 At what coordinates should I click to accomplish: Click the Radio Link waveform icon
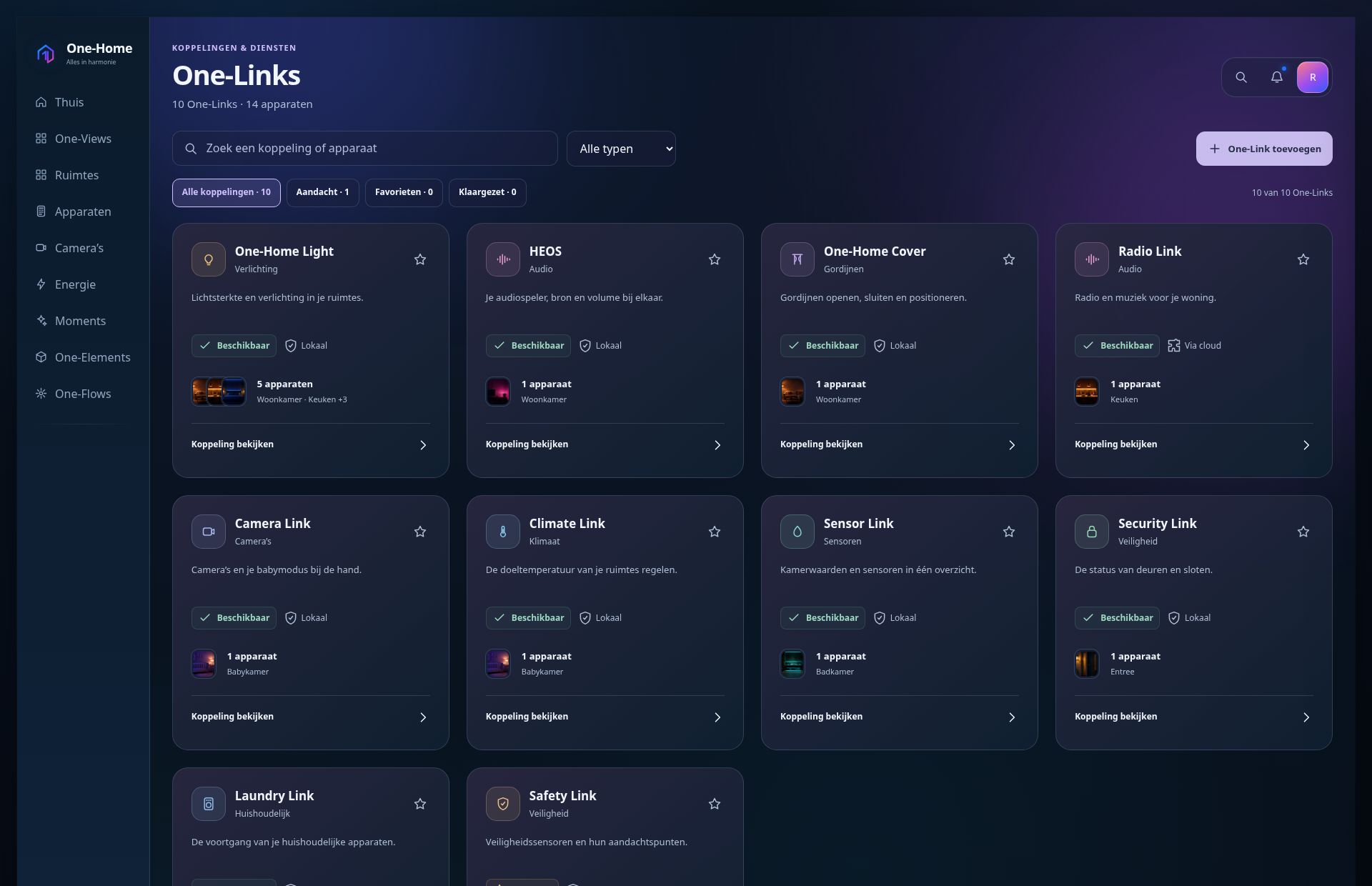(x=1092, y=259)
